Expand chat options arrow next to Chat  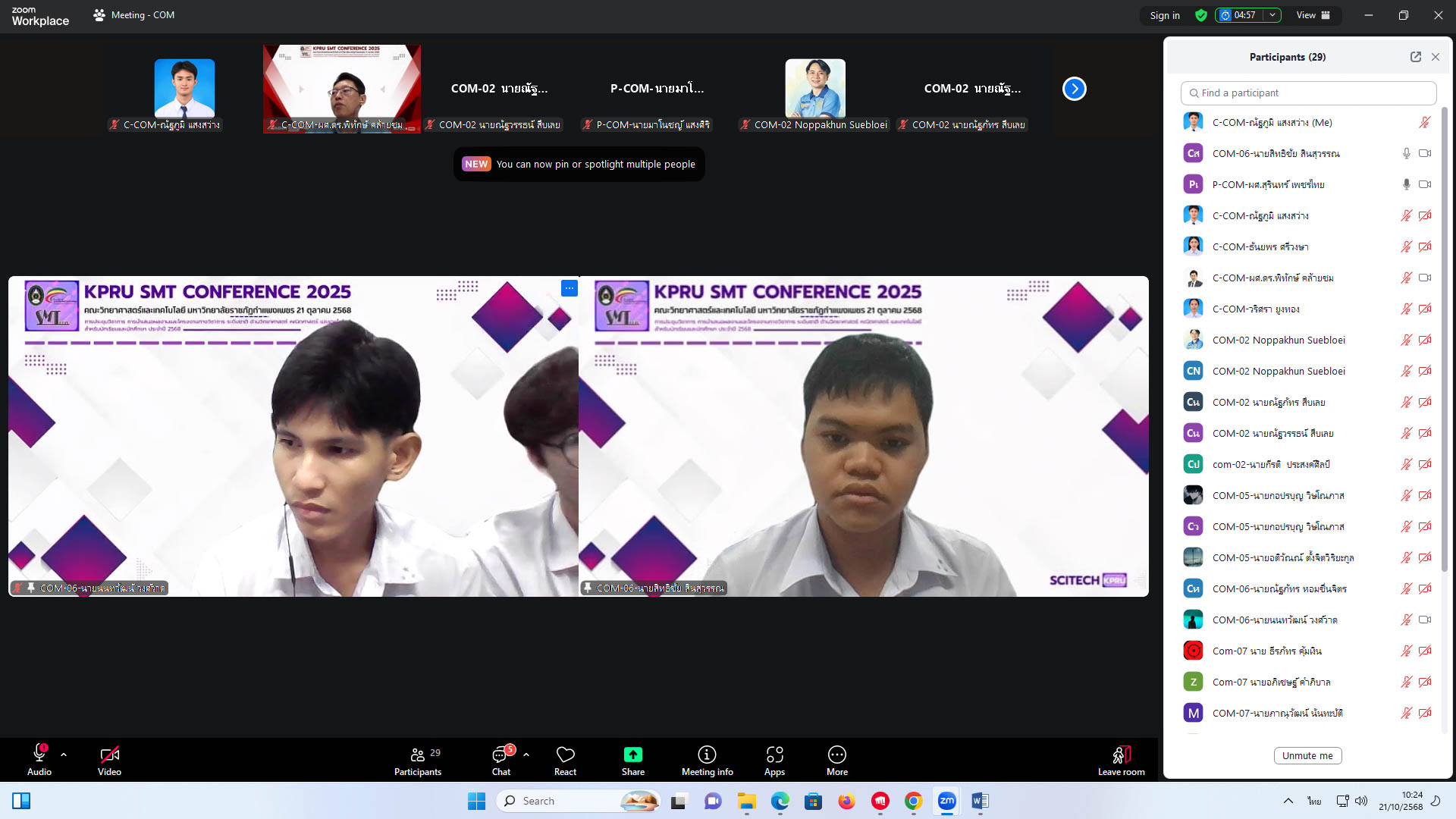click(x=526, y=755)
